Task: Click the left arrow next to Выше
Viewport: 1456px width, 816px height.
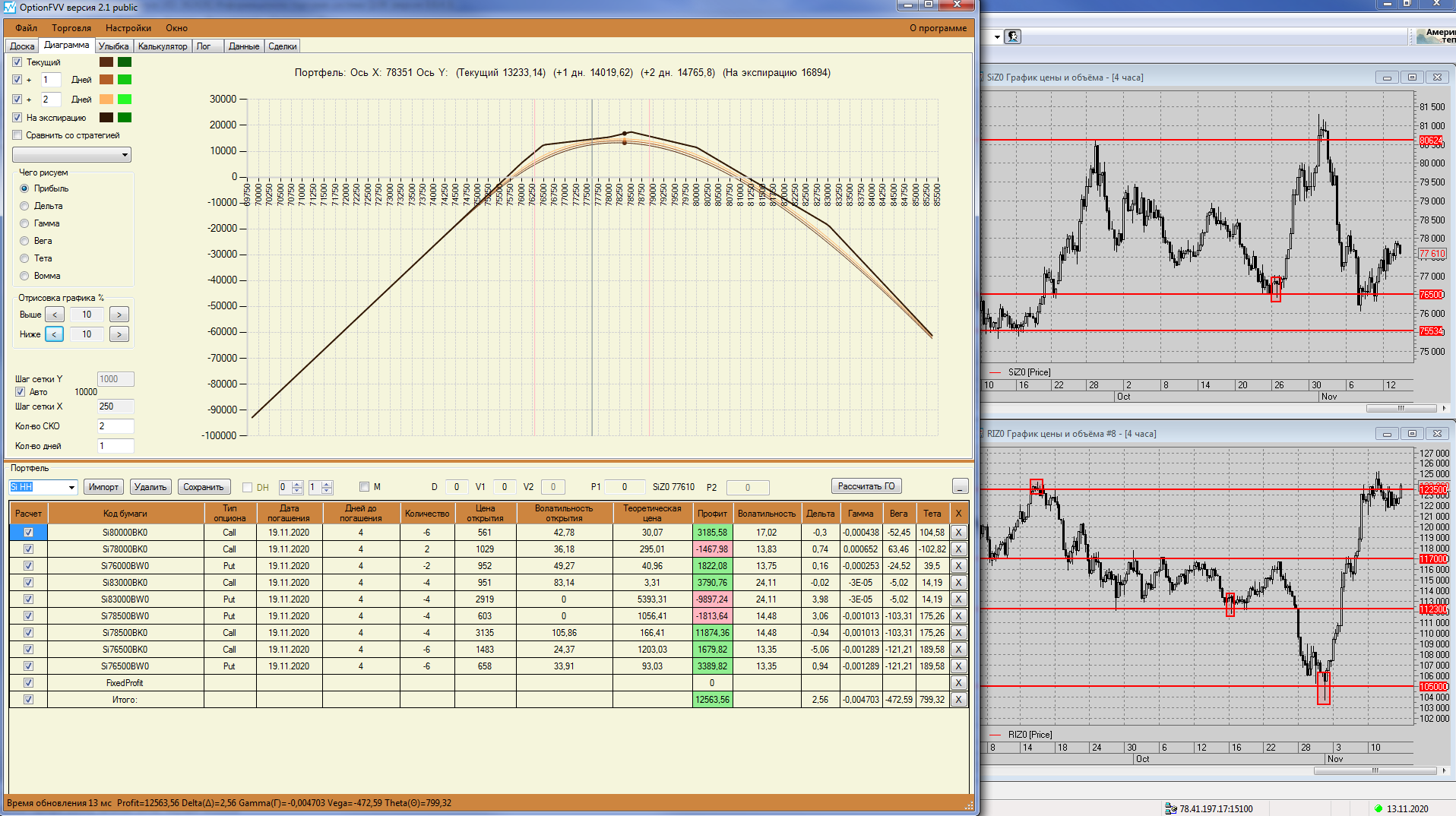Action: (x=55, y=315)
